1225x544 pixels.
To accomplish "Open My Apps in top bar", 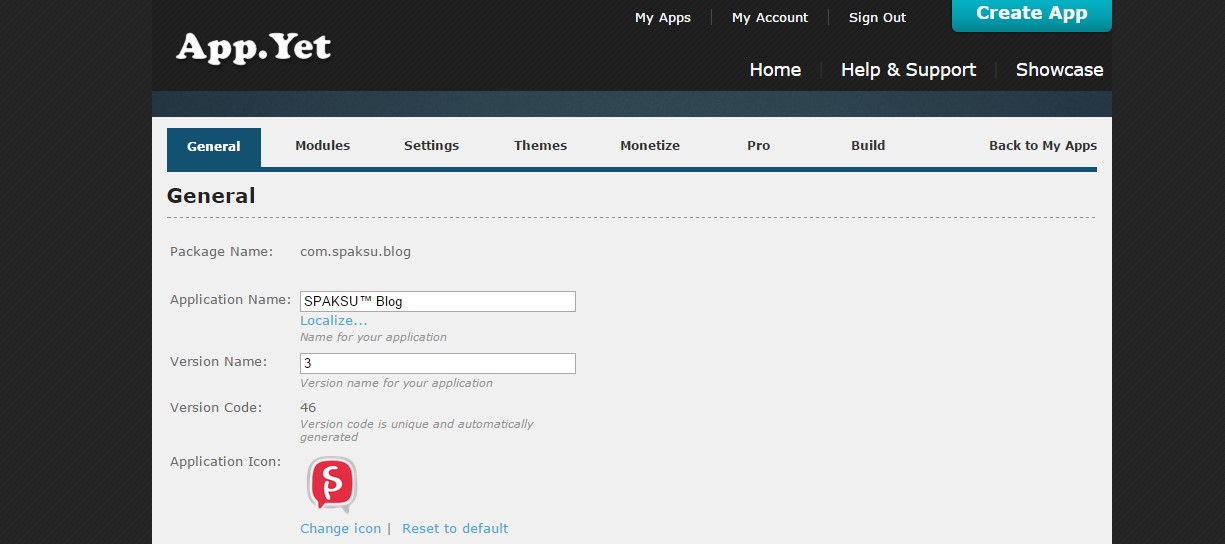I will 663,17.
